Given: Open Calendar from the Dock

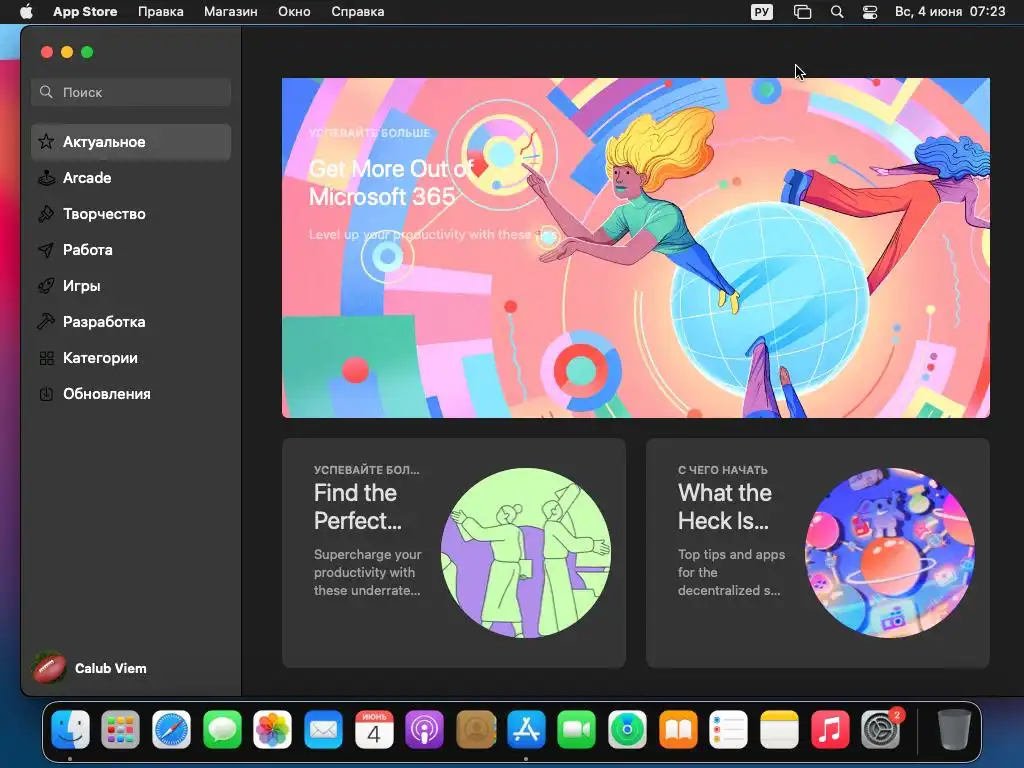Looking at the screenshot, I should click(x=374, y=729).
